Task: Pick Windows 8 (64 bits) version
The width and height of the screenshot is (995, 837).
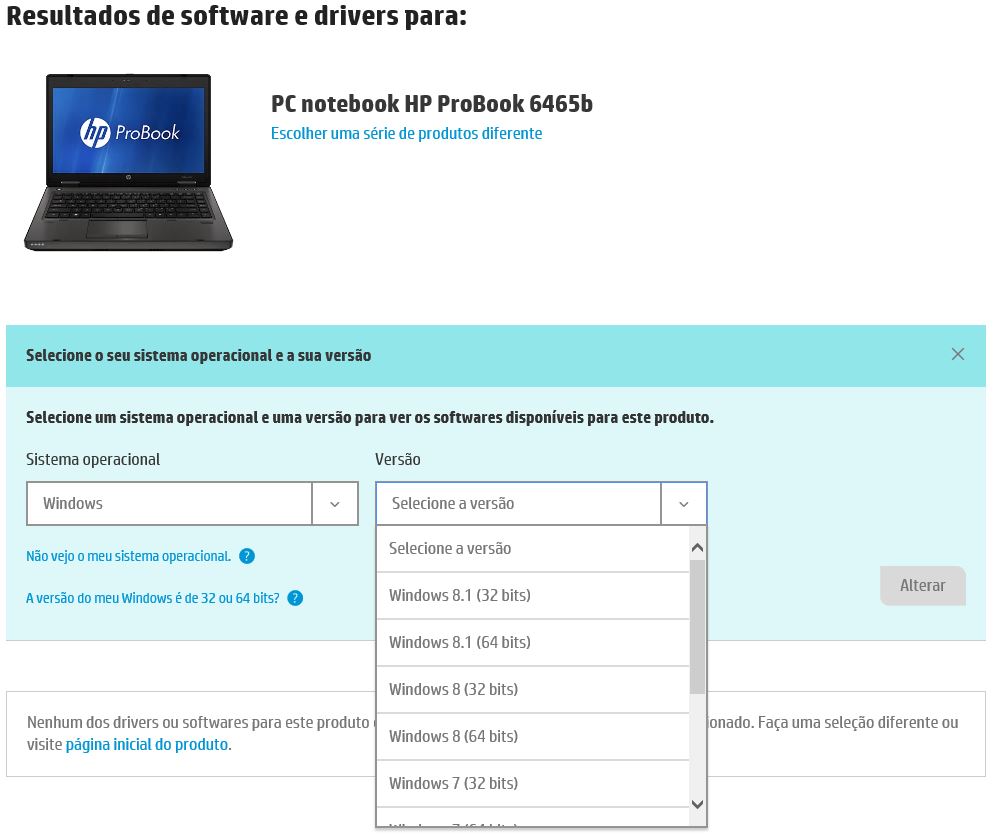Action: click(533, 737)
